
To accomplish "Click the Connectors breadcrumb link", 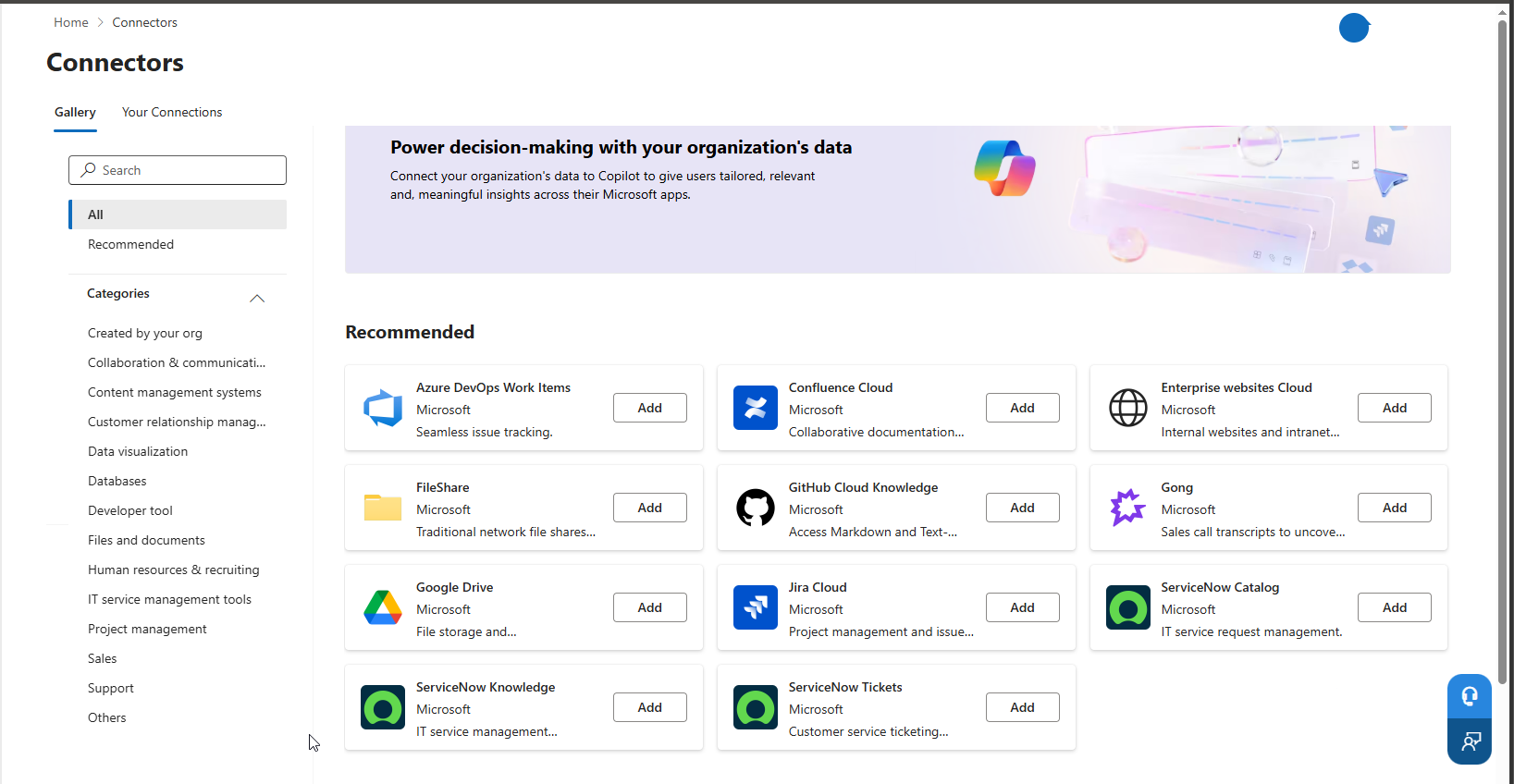I will coord(145,22).
